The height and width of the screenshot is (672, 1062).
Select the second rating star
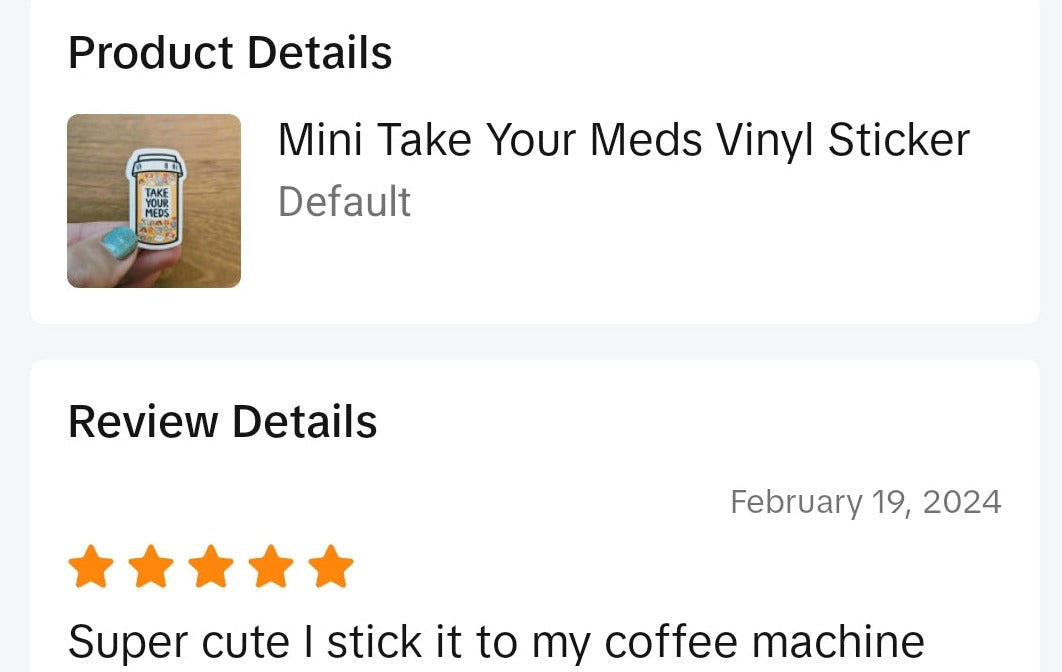[x=151, y=567]
